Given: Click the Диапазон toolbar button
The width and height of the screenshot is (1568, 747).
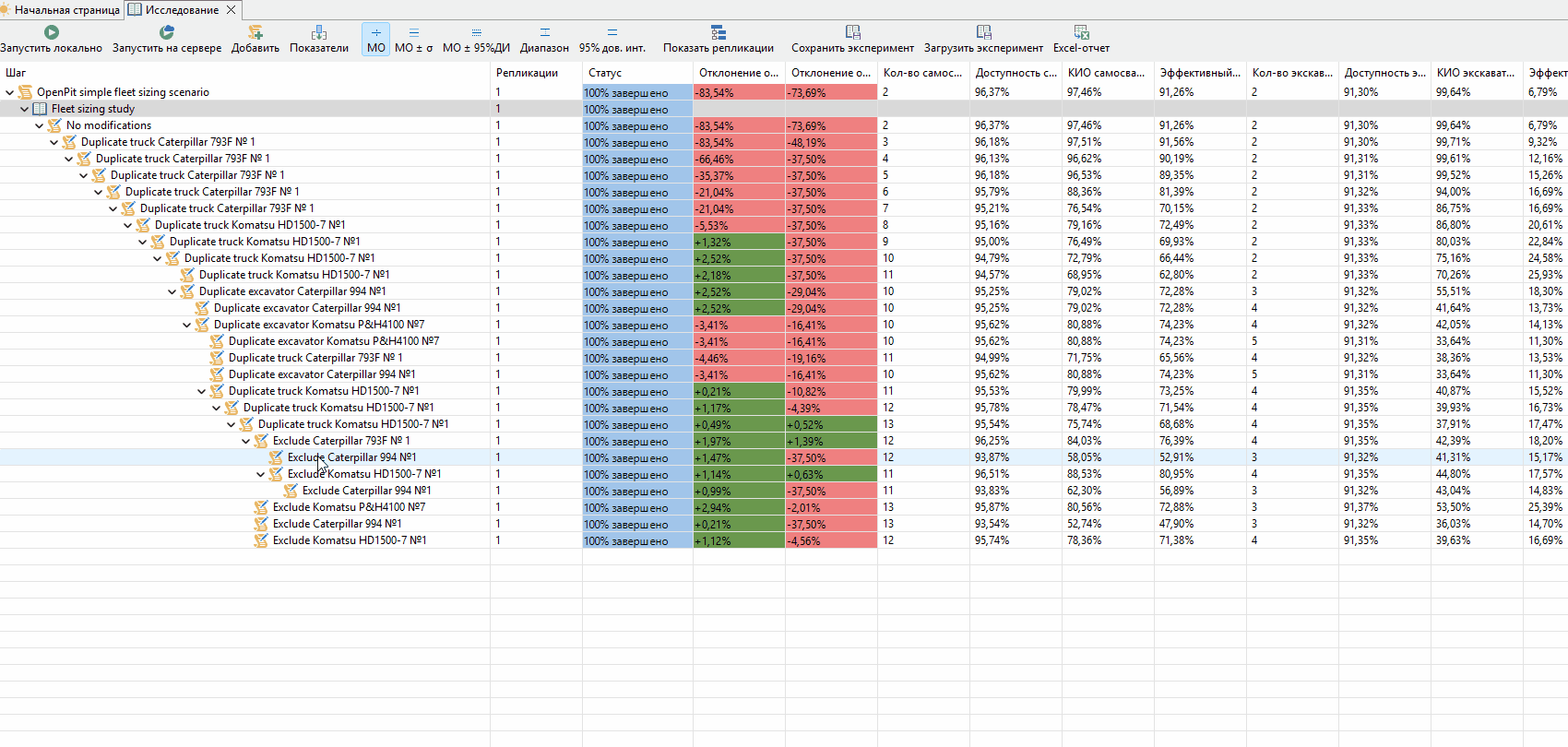Looking at the screenshot, I should click(x=544, y=39).
